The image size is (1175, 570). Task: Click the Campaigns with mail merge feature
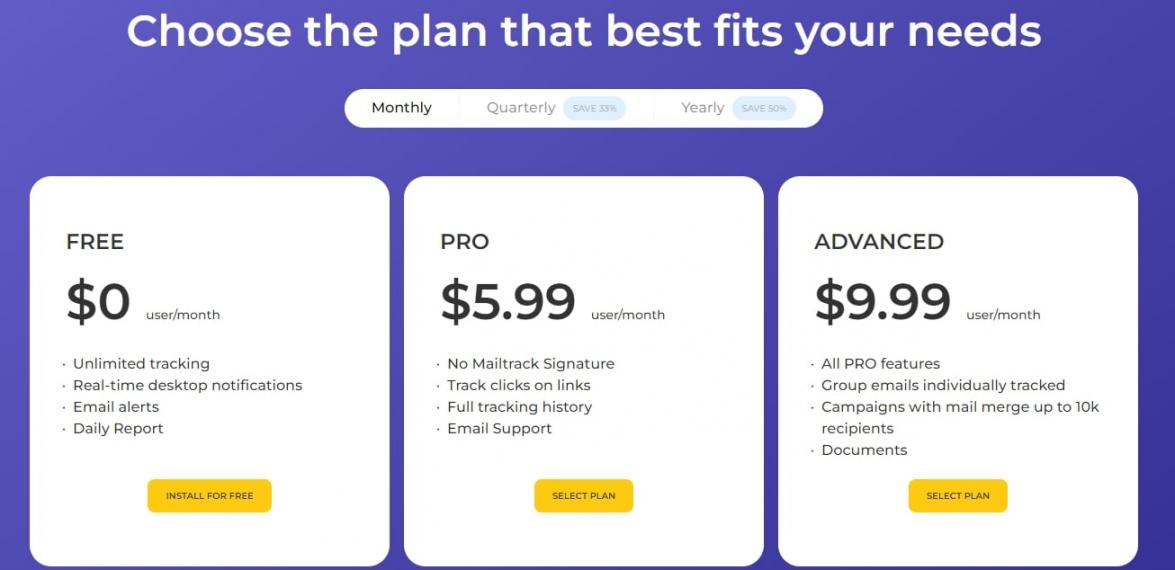point(959,408)
